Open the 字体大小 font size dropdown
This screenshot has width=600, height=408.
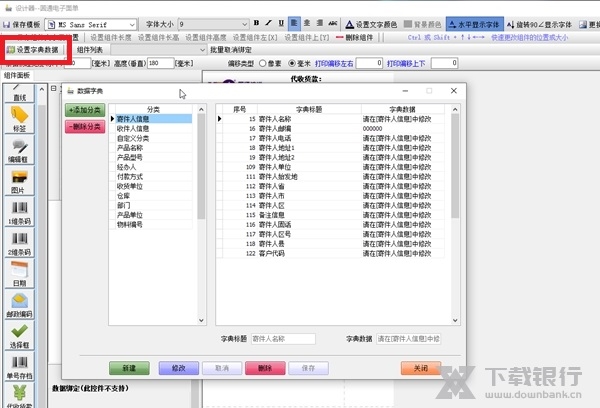[x=245, y=24]
